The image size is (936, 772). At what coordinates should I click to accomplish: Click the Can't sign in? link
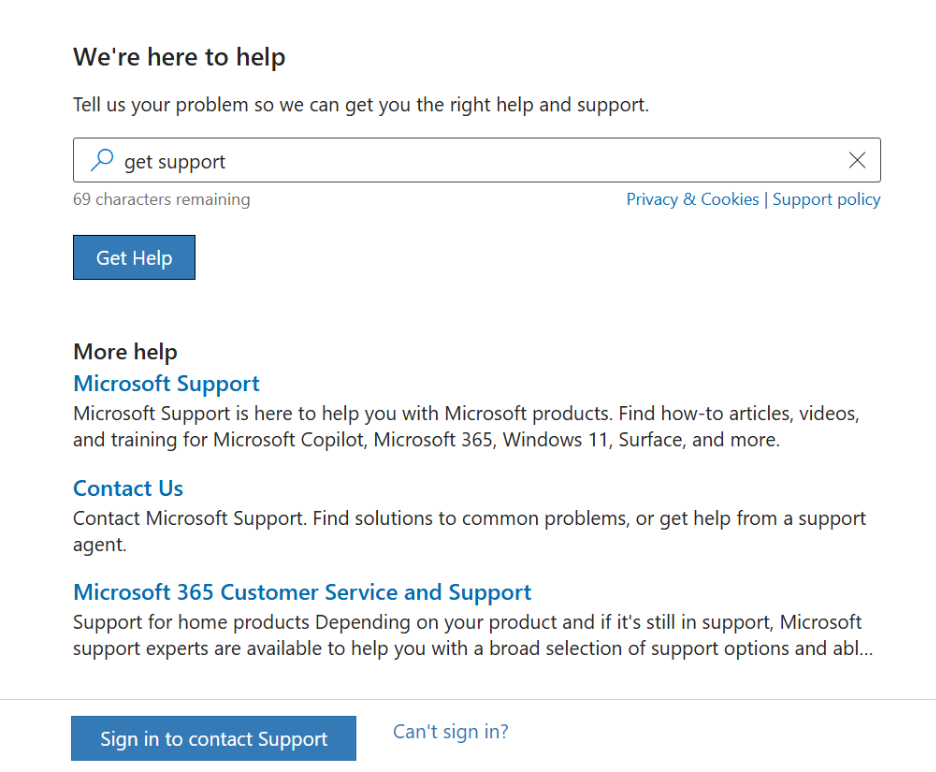[451, 731]
